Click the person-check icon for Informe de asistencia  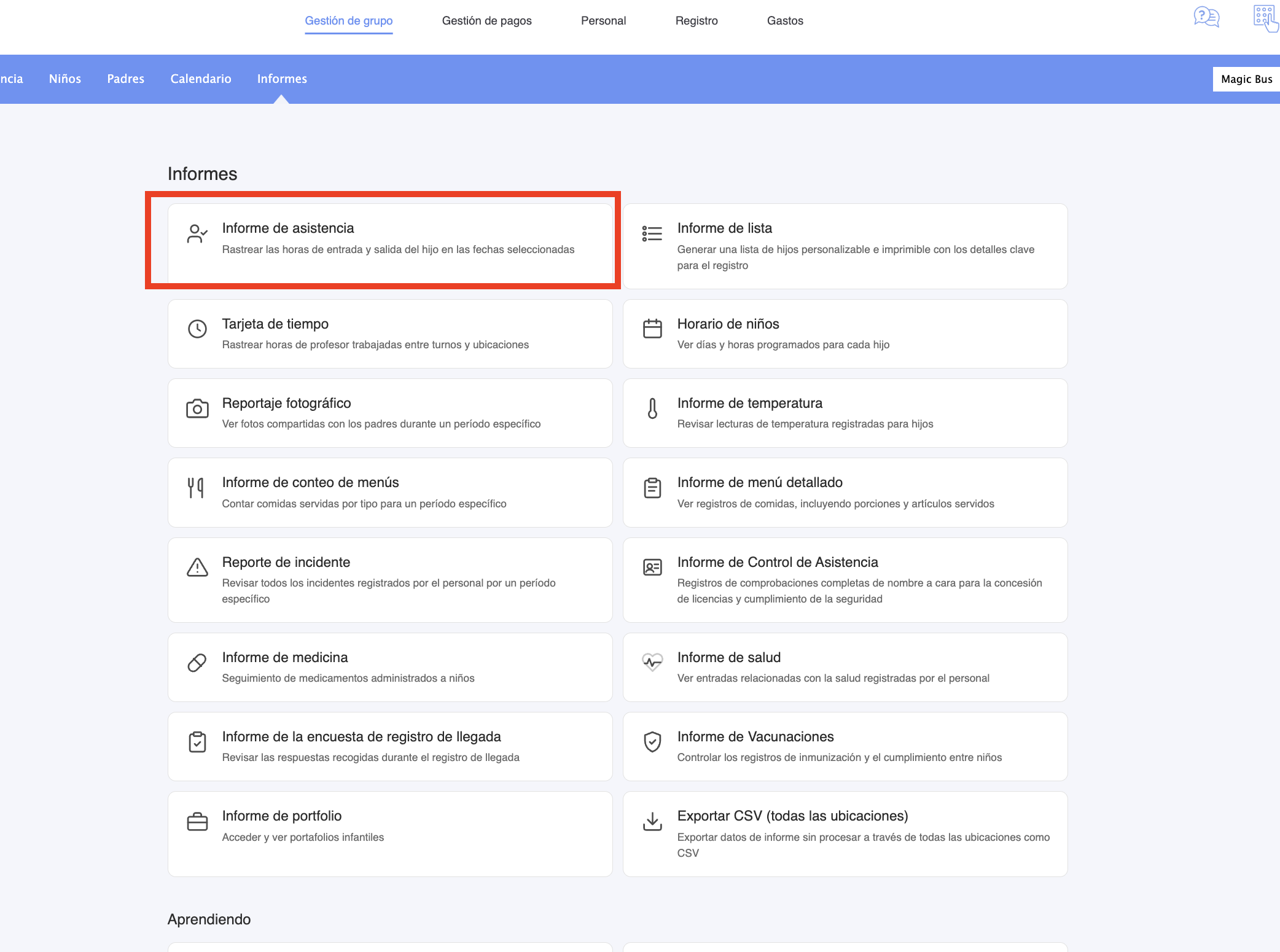tap(197, 233)
